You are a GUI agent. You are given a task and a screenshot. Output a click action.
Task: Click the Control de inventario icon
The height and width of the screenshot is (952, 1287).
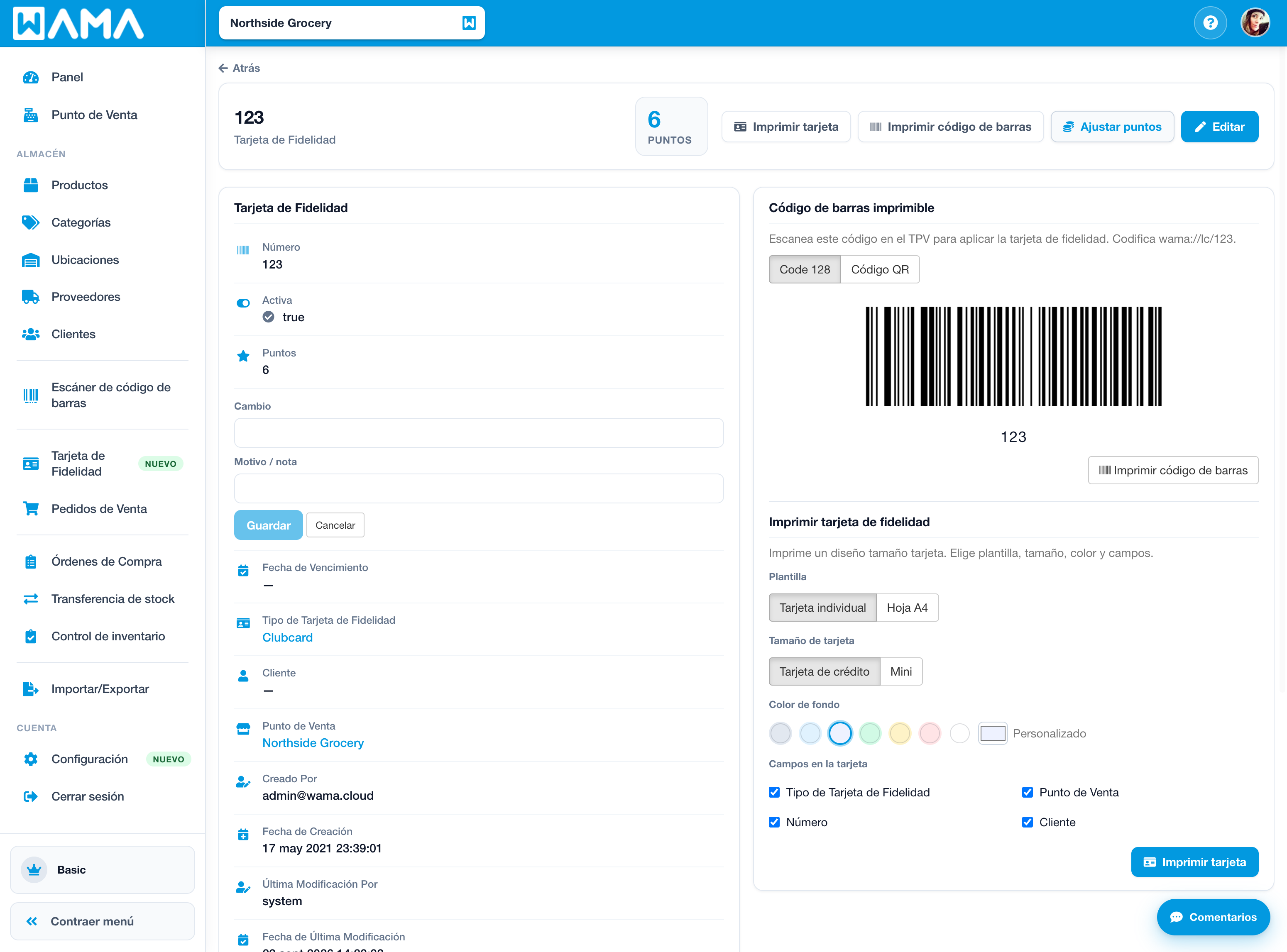tap(31, 636)
